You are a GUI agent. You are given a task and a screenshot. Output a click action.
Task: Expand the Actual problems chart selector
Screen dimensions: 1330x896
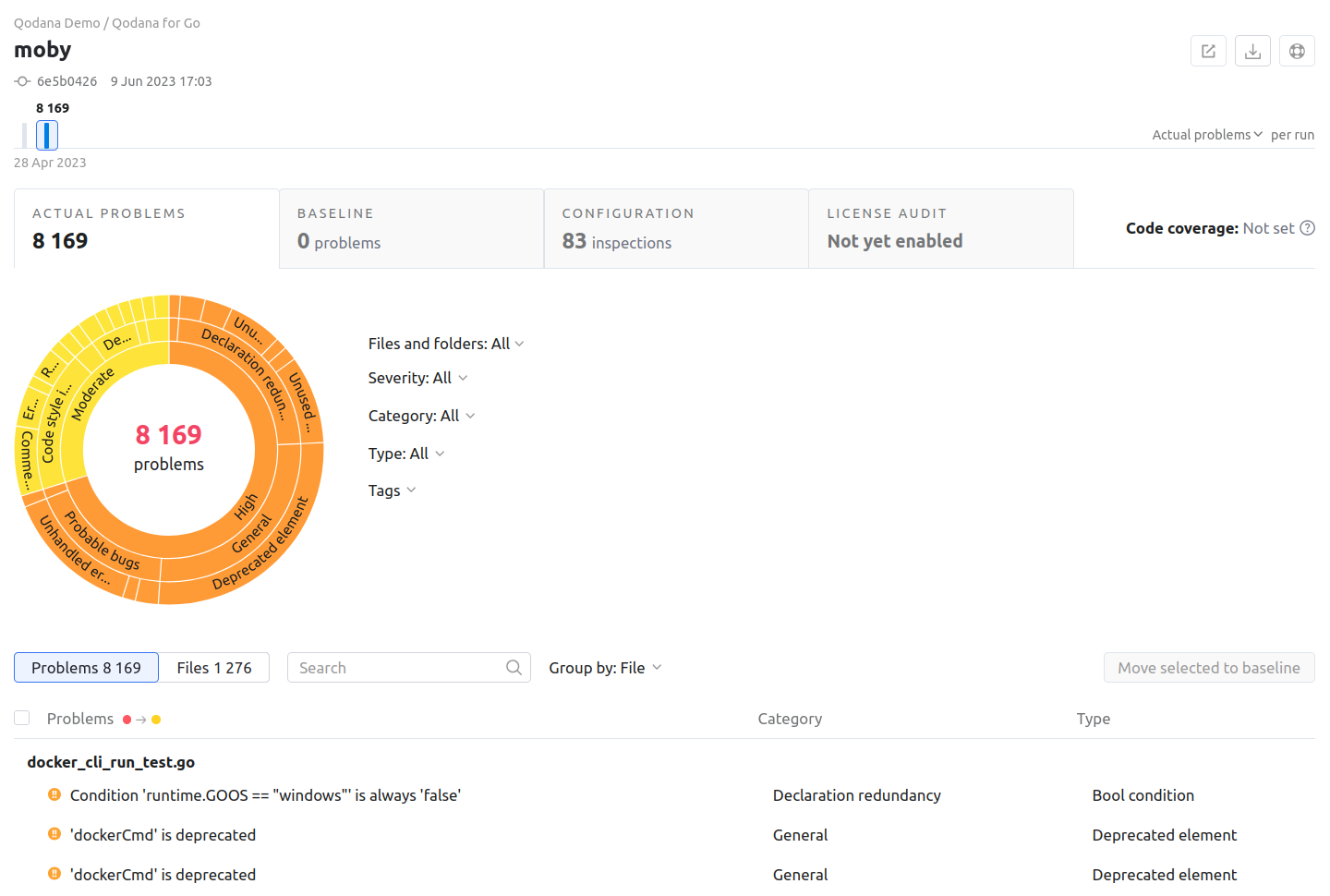(x=1206, y=135)
